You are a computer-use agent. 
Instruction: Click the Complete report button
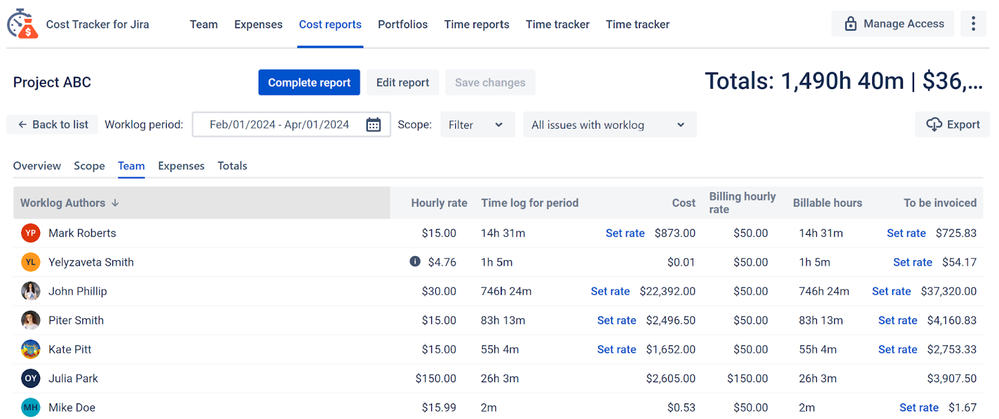[x=309, y=82]
